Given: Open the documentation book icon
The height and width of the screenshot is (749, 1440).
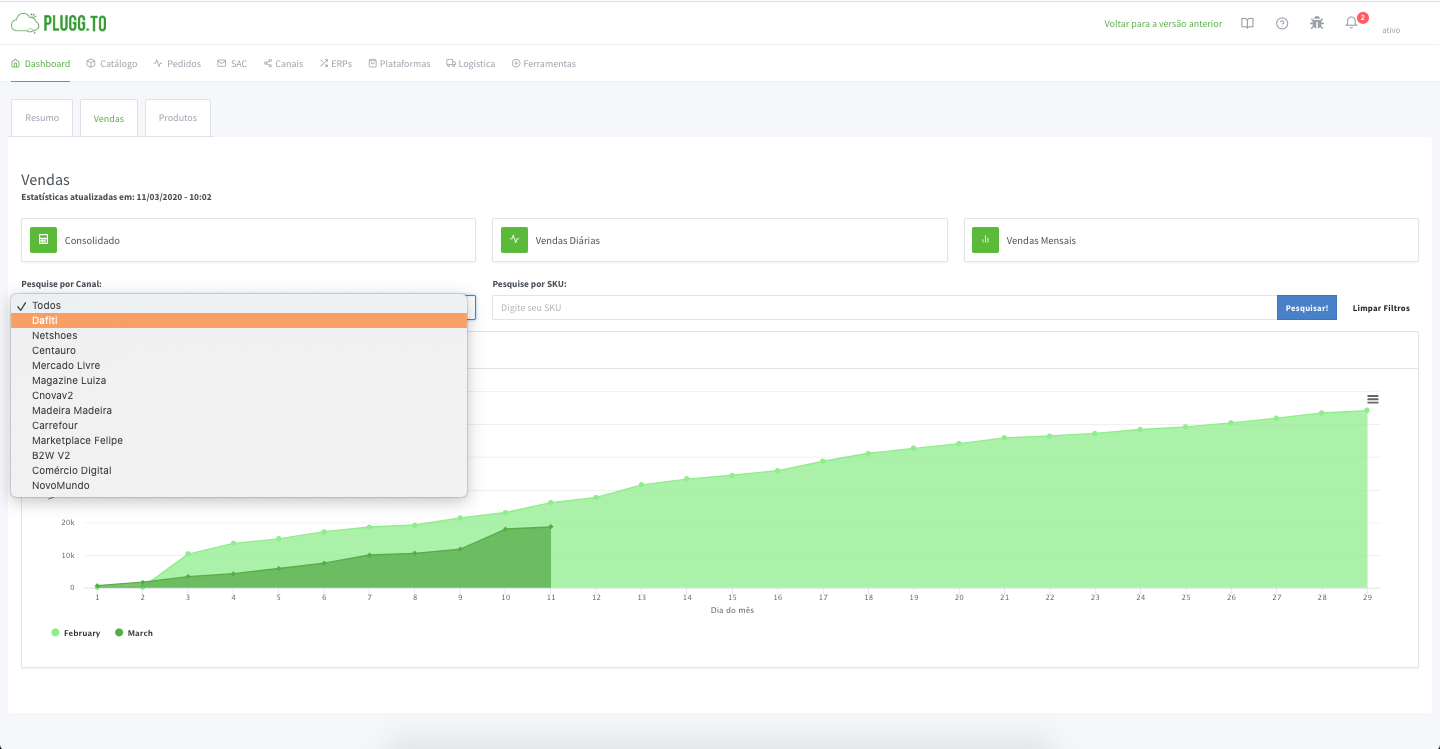Looking at the screenshot, I should (x=1247, y=22).
